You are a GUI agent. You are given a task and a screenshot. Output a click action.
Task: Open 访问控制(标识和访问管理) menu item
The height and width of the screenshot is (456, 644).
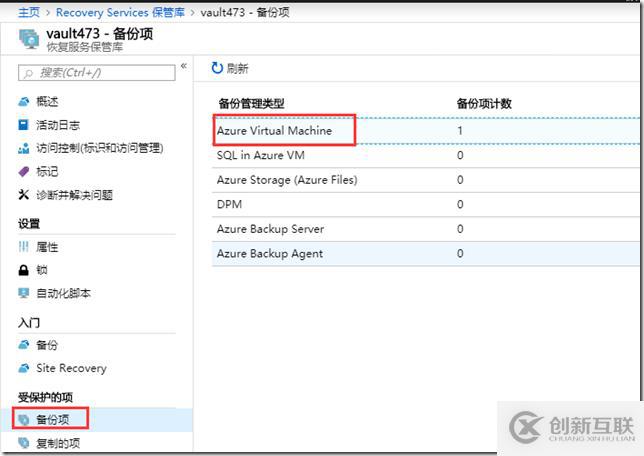100,148
